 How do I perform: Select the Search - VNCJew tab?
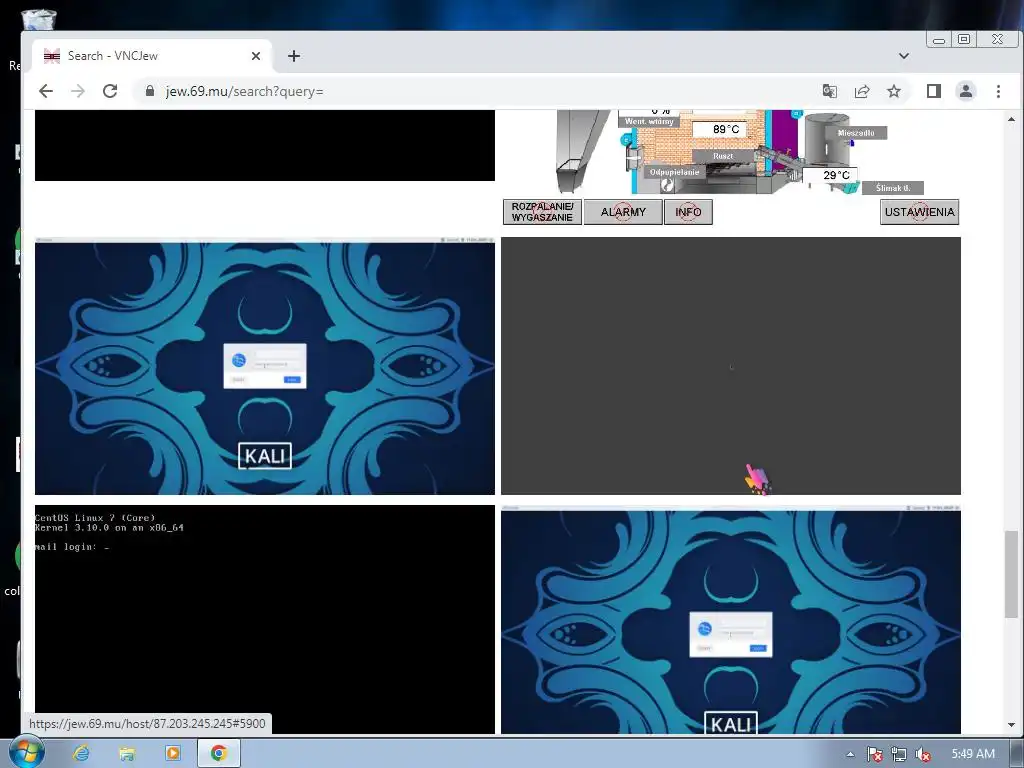[152, 56]
